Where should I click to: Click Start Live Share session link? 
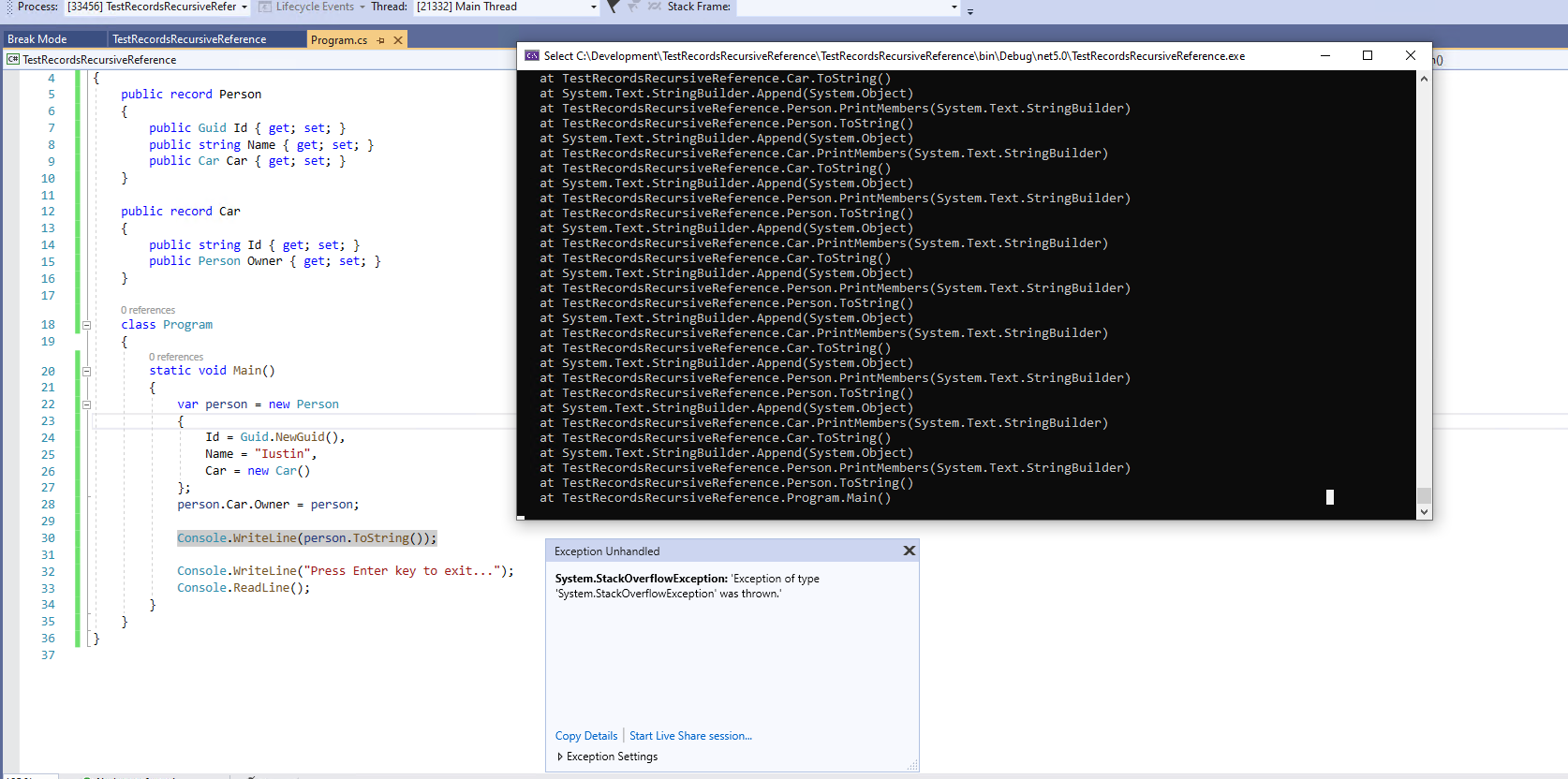click(690, 736)
